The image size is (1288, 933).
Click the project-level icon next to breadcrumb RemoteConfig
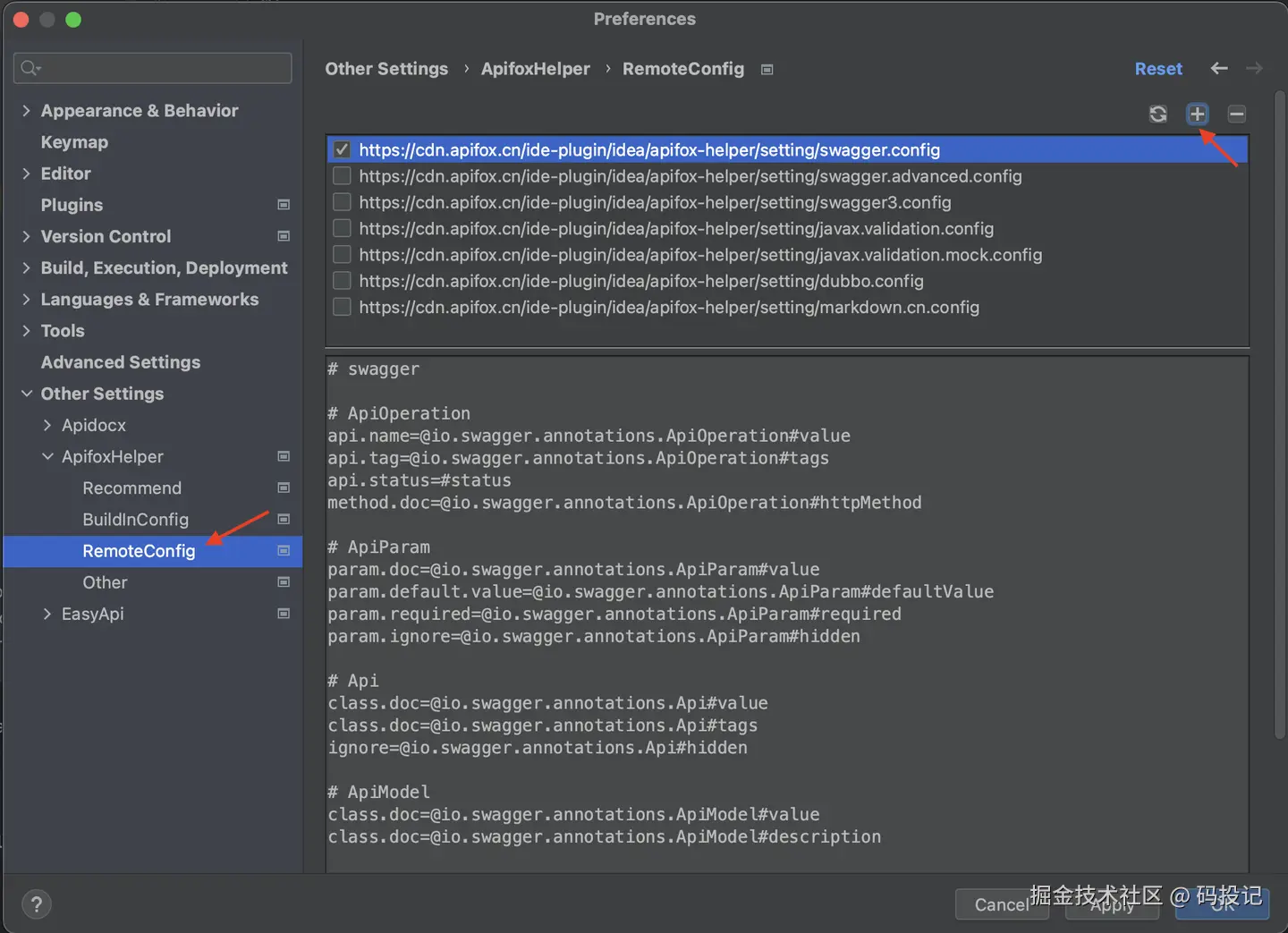767,69
